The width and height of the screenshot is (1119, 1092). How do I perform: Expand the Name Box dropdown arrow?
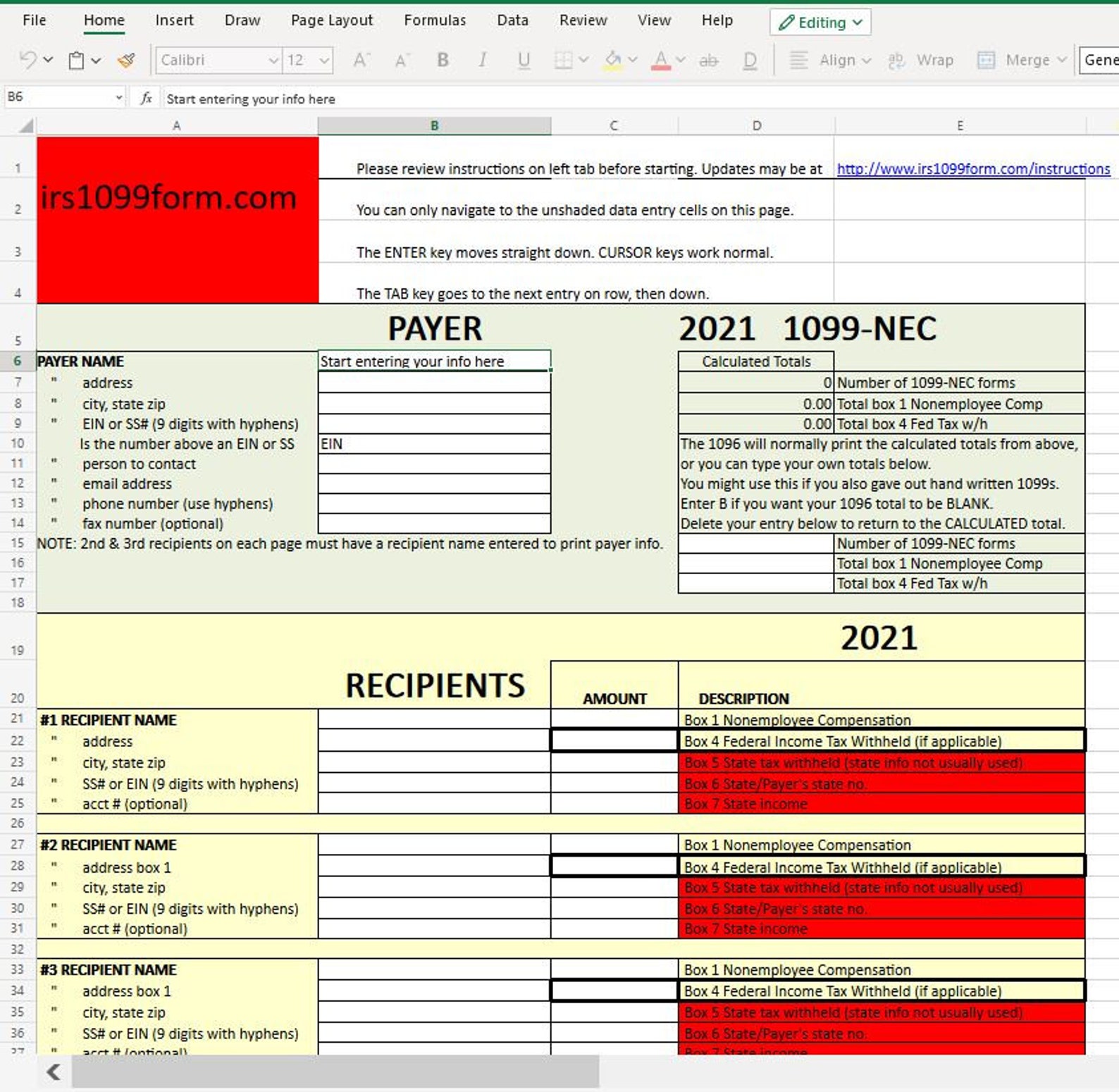click(118, 97)
